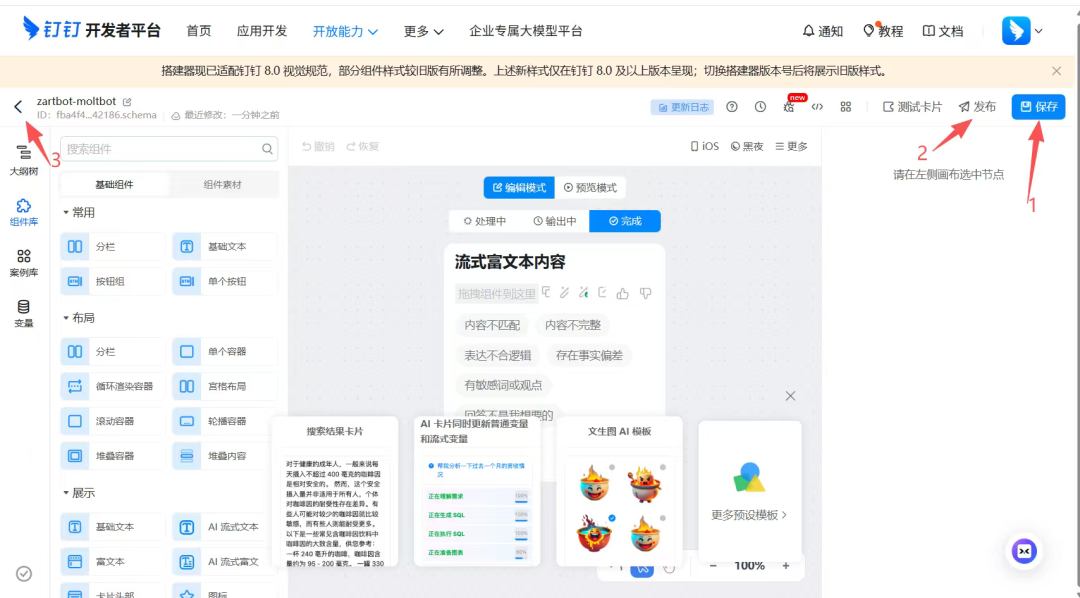Click the 保存 save button
The image size is (1080, 598).
[x=1038, y=106]
